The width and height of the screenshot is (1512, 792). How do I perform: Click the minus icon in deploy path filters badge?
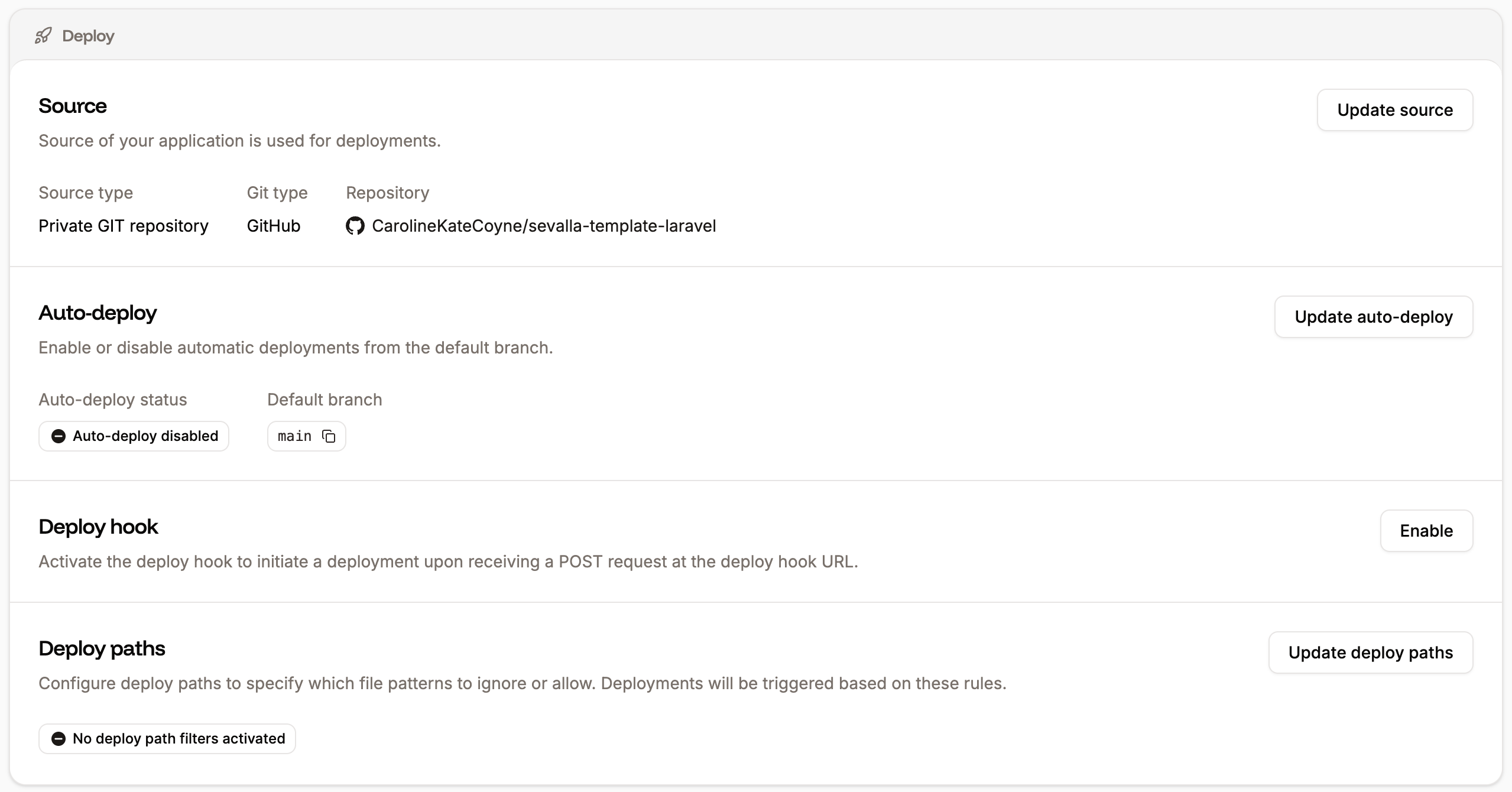tap(59, 738)
